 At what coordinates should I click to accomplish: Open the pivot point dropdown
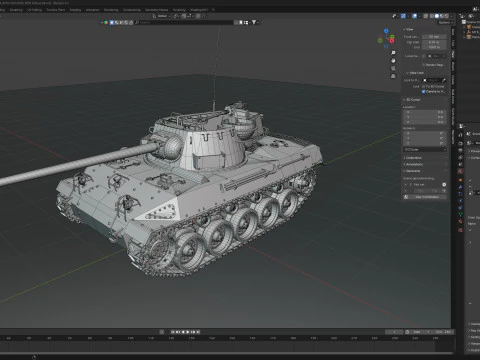176,16
